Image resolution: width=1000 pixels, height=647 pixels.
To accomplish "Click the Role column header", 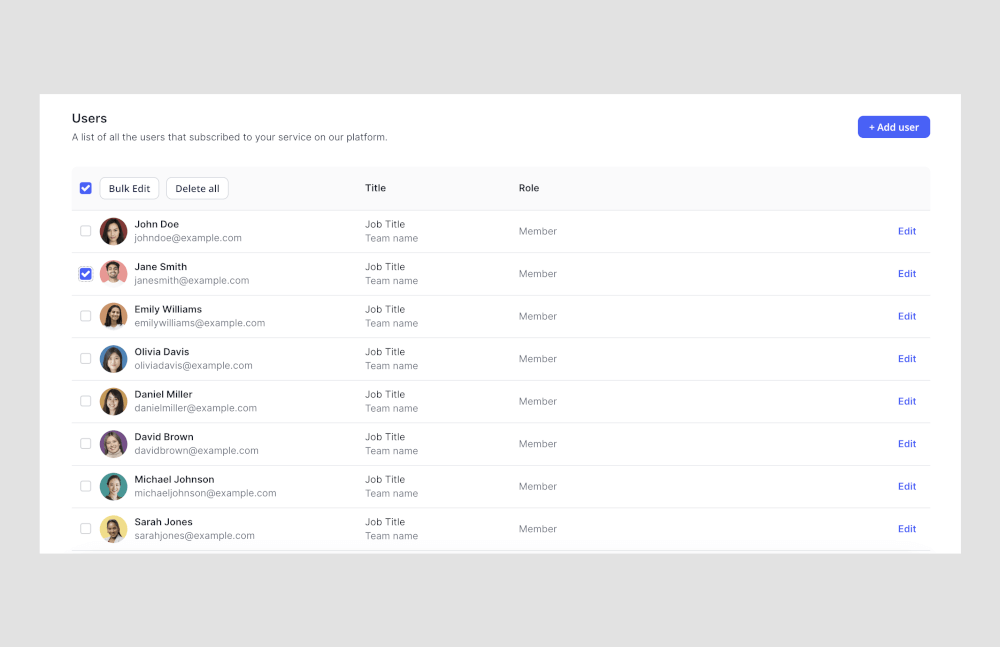I will 529,188.
